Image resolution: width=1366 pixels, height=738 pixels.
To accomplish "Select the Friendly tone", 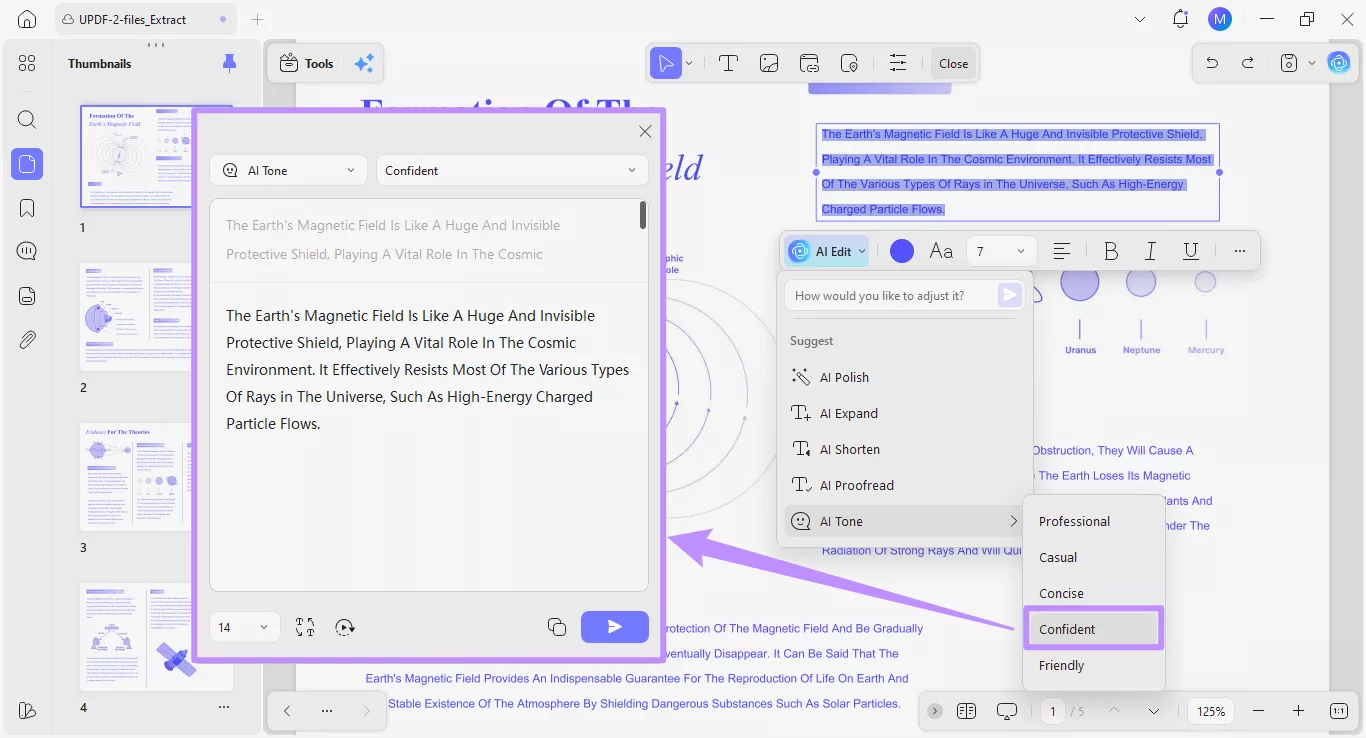I will tap(1094, 665).
